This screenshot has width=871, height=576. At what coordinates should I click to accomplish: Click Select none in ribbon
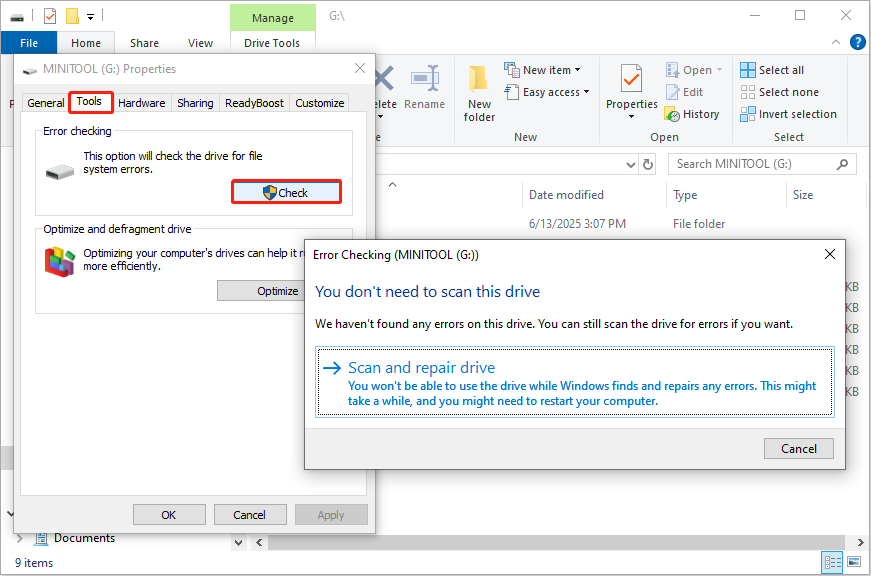(779, 92)
